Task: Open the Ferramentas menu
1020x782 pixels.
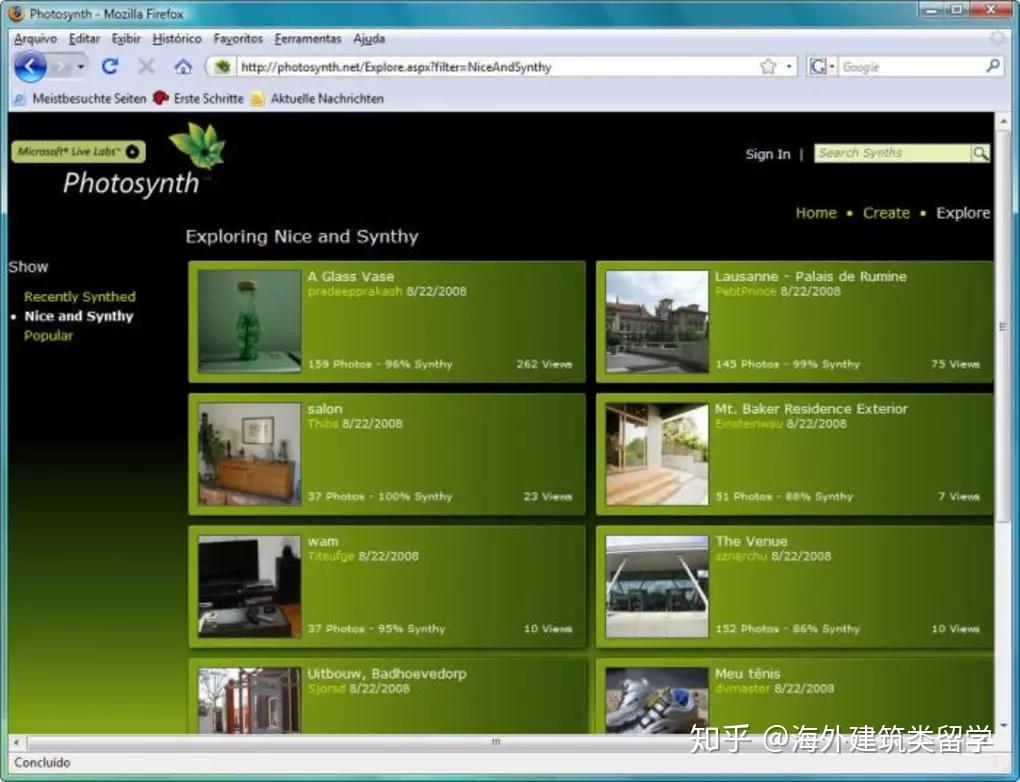Action: [x=308, y=39]
